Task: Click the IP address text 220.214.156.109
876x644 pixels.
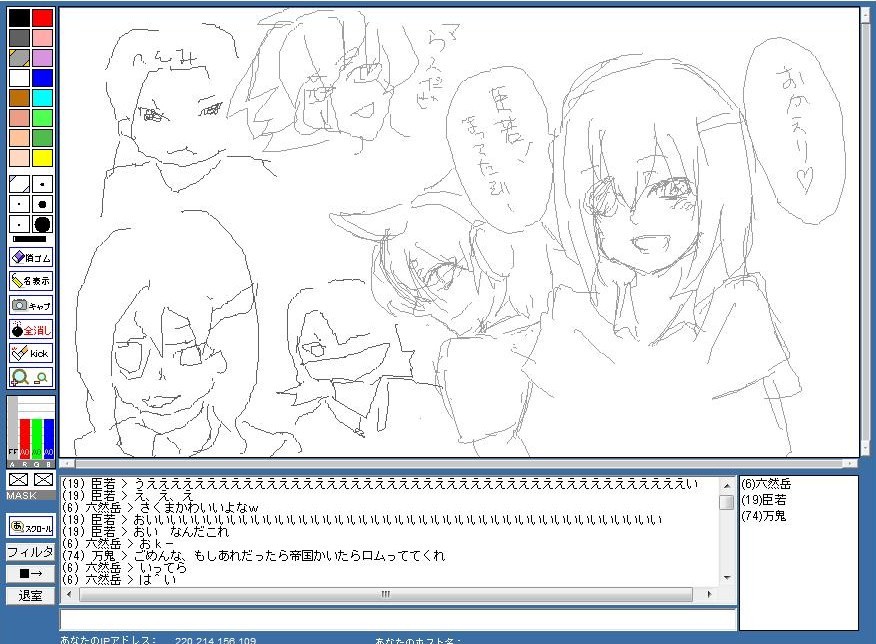Action: tap(215, 641)
